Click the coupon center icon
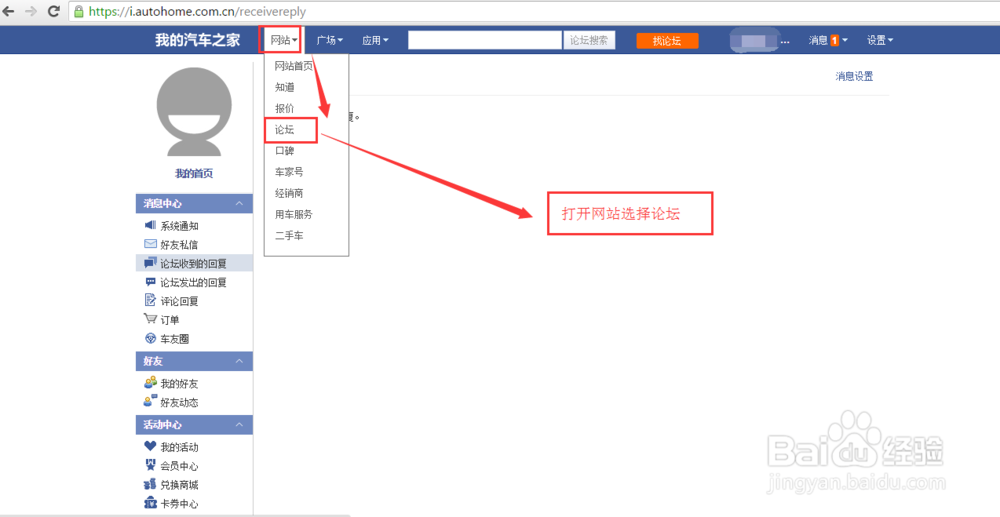1000x517 pixels. (x=151, y=503)
